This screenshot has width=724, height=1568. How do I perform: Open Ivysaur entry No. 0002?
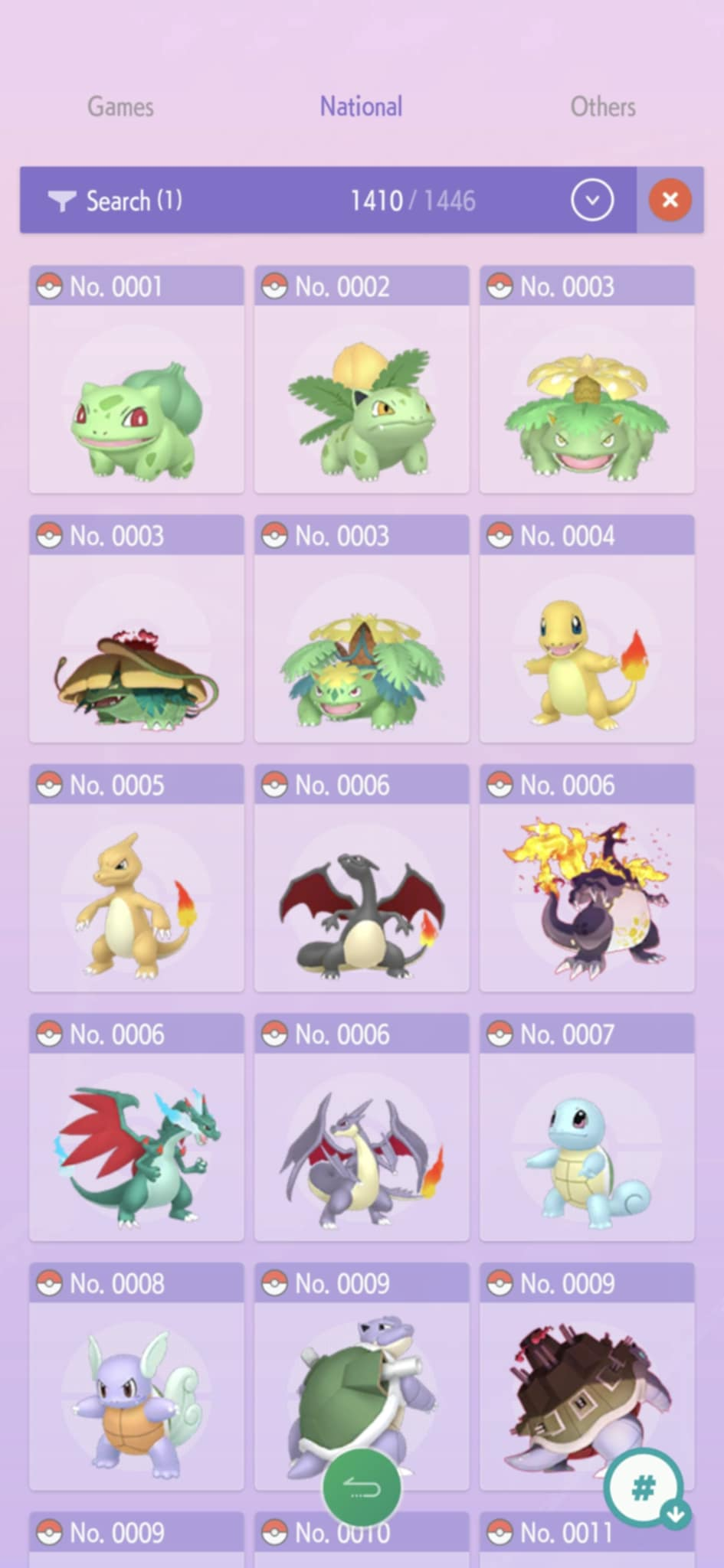click(362, 380)
